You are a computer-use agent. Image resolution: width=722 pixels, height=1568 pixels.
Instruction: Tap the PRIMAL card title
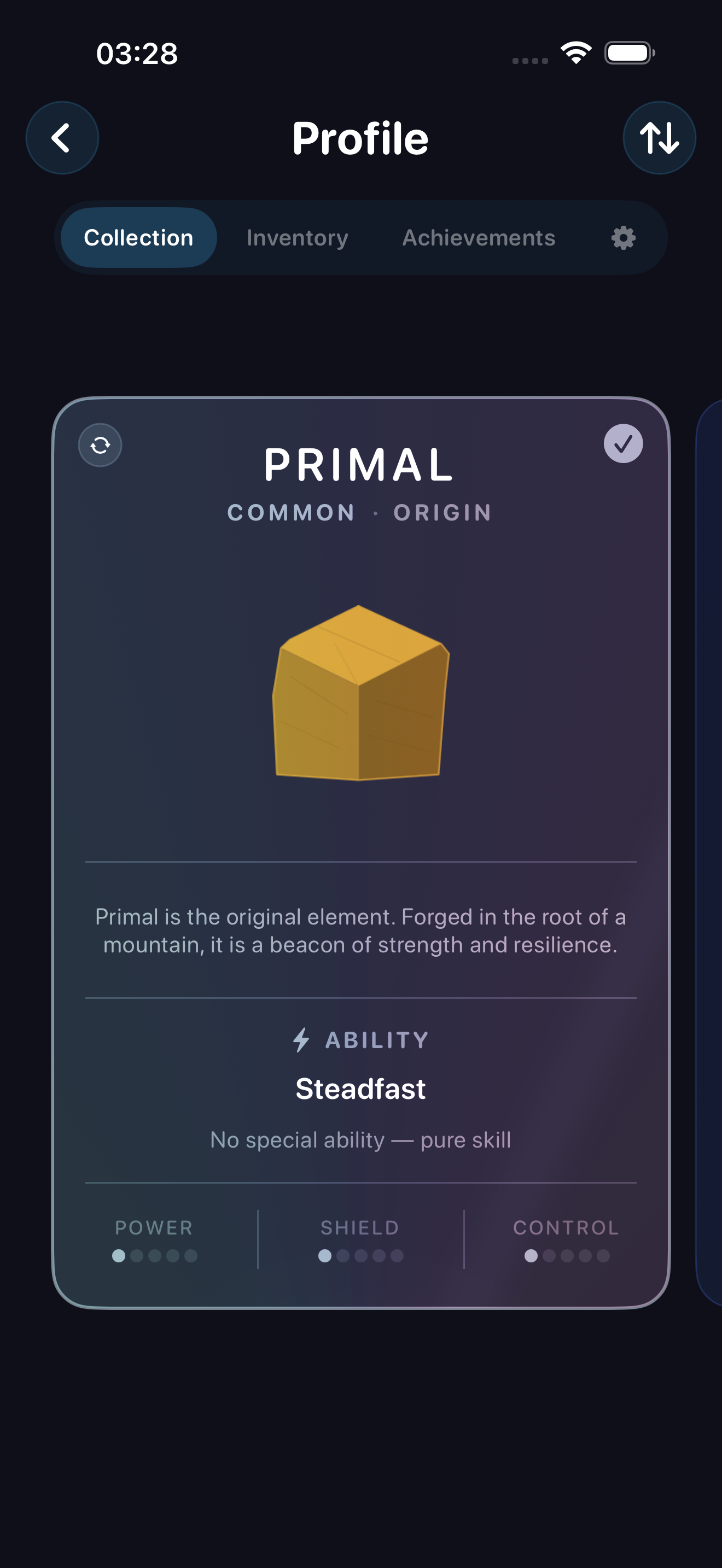pyautogui.click(x=359, y=465)
